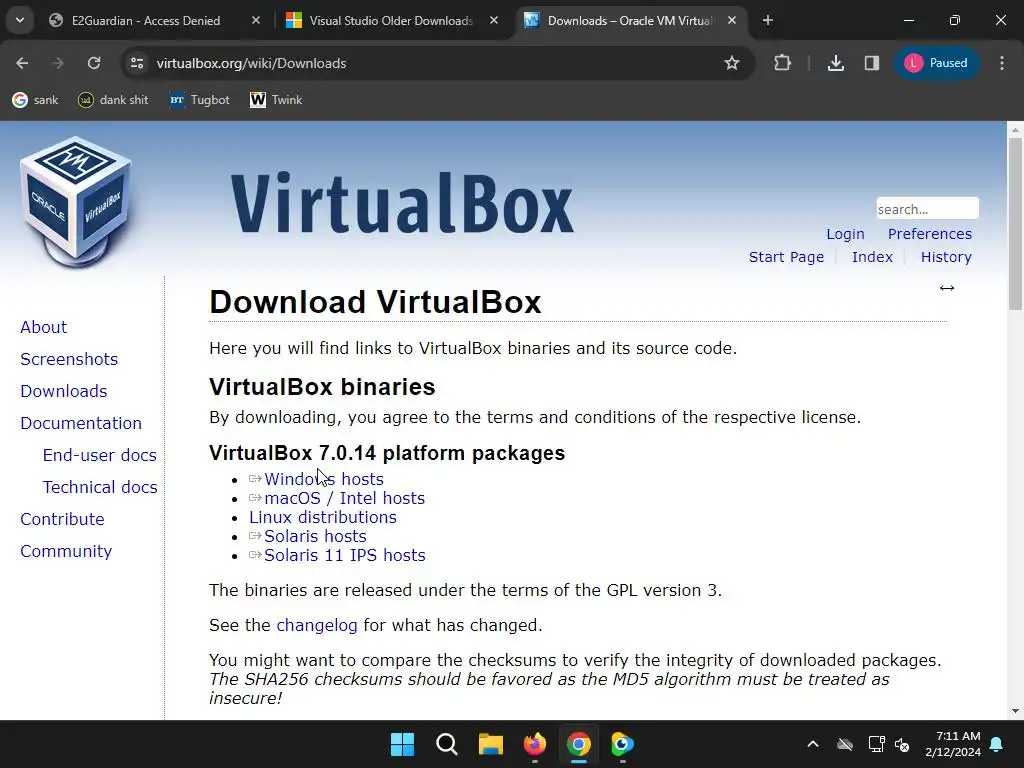Screen dimensions: 1024x768
Task: Click the VirtualBox cube logo
Action: coord(76,202)
